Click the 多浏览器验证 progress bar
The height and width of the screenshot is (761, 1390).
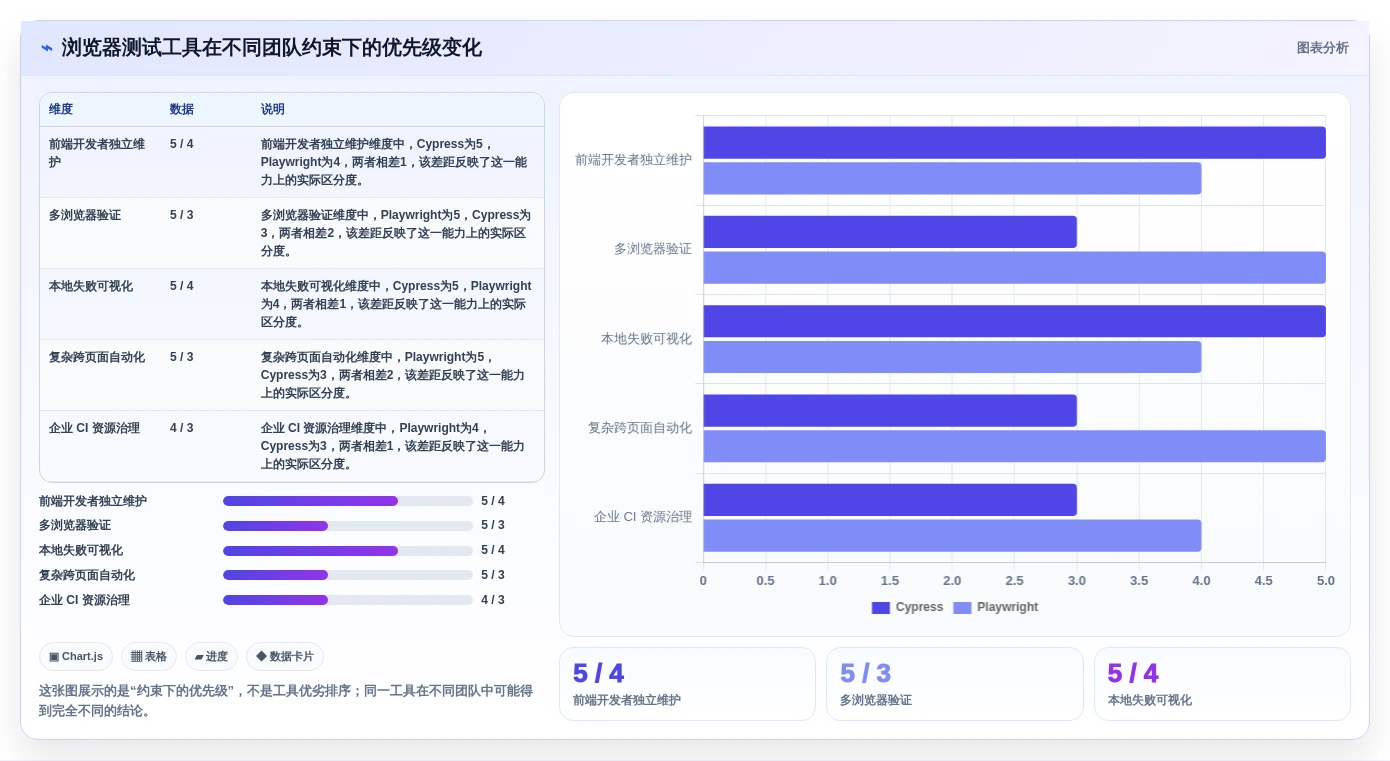click(x=348, y=526)
